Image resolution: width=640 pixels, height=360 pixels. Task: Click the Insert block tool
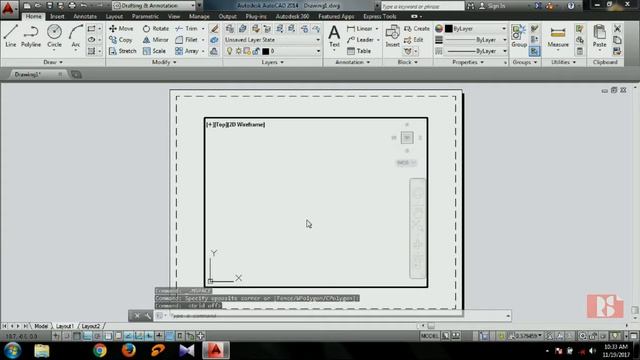point(392,36)
